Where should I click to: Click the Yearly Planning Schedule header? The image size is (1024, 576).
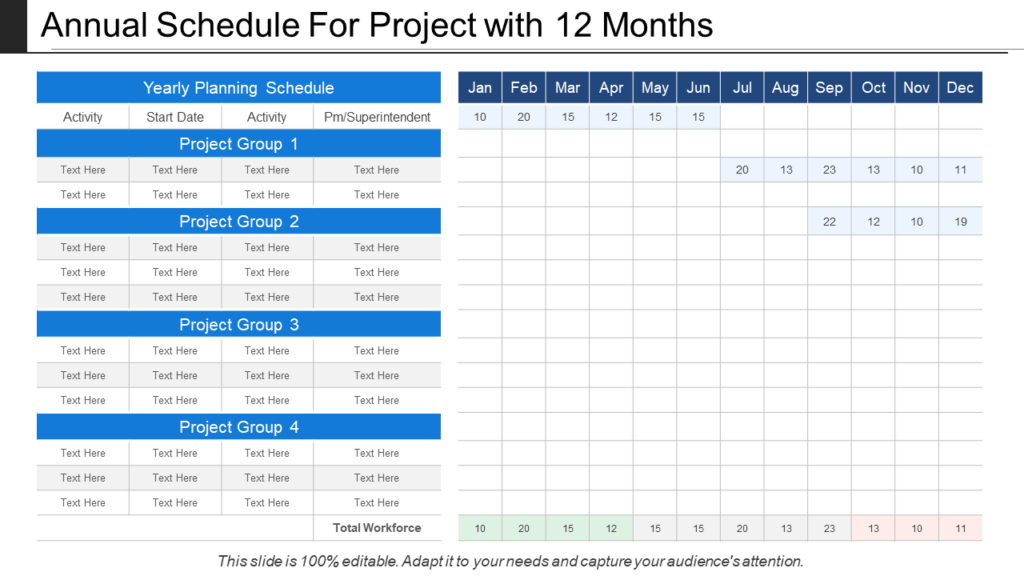tap(238, 88)
